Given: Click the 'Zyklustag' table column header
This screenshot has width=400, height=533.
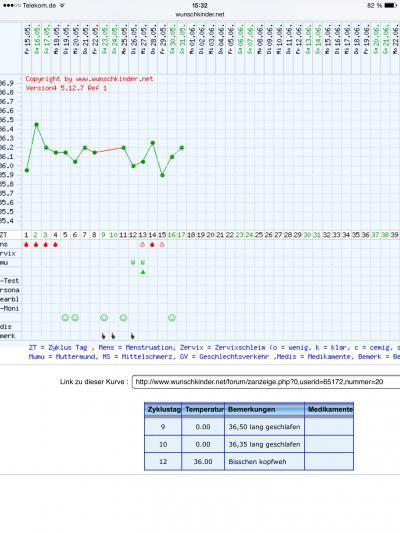Looking at the screenshot, I should (x=163, y=410).
